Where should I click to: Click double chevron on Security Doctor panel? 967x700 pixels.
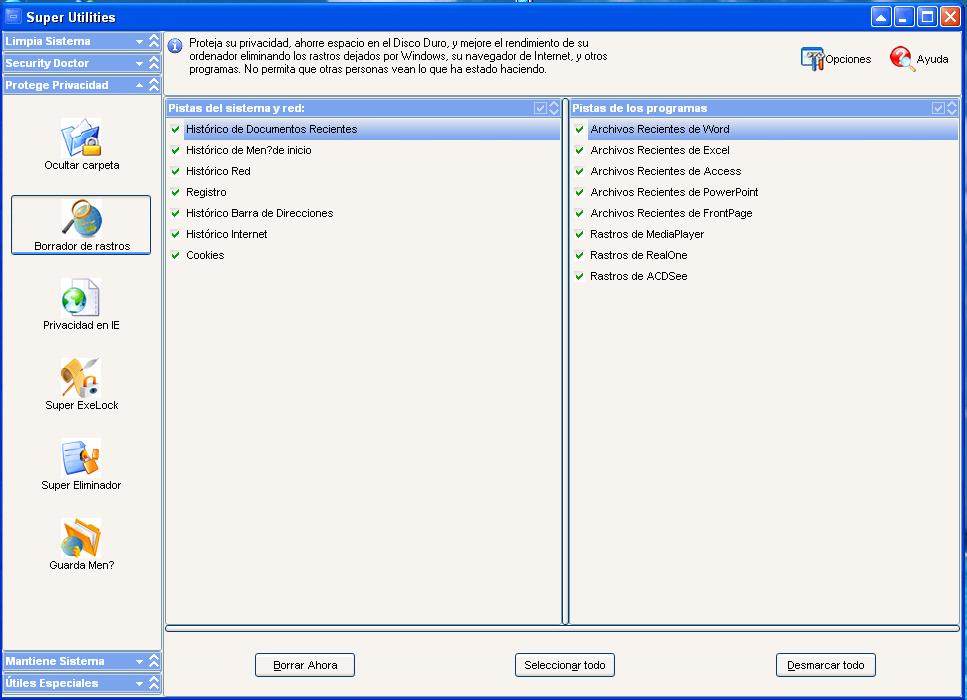(154, 63)
